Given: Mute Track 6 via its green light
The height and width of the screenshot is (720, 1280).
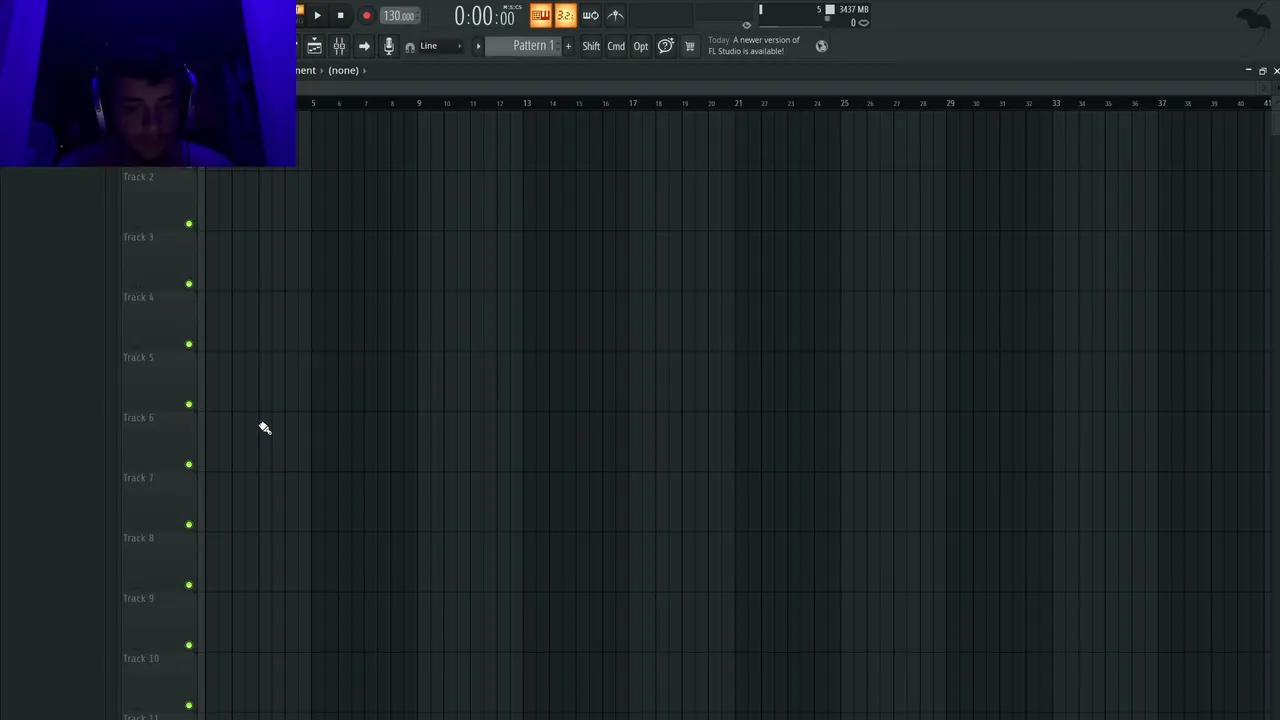Looking at the screenshot, I should (189, 464).
